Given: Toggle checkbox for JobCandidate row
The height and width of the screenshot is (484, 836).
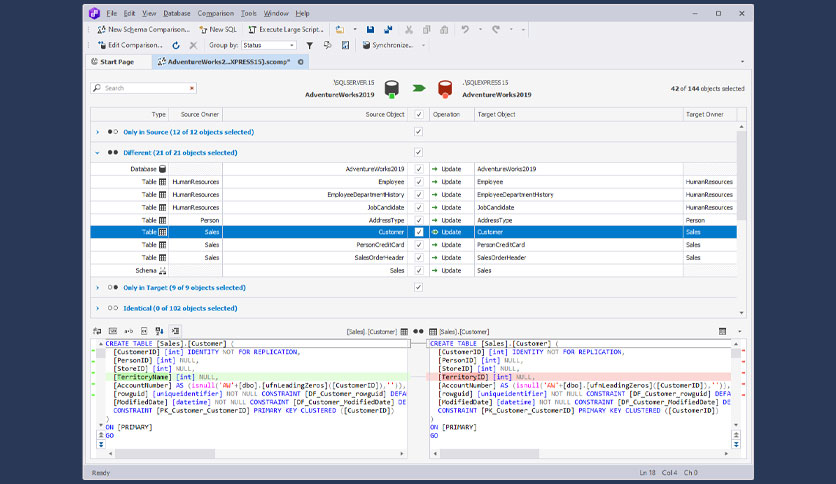Looking at the screenshot, I should 419,207.
